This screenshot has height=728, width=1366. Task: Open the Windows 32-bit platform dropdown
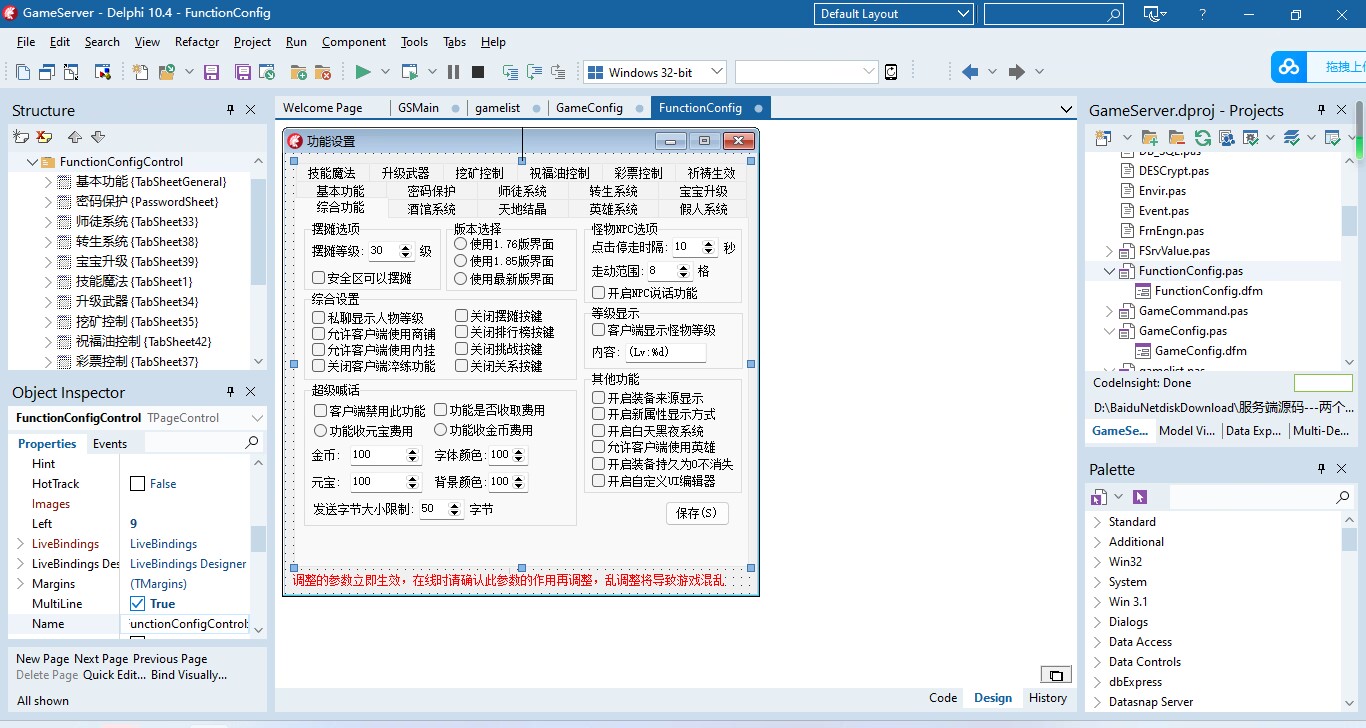click(716, 72)
